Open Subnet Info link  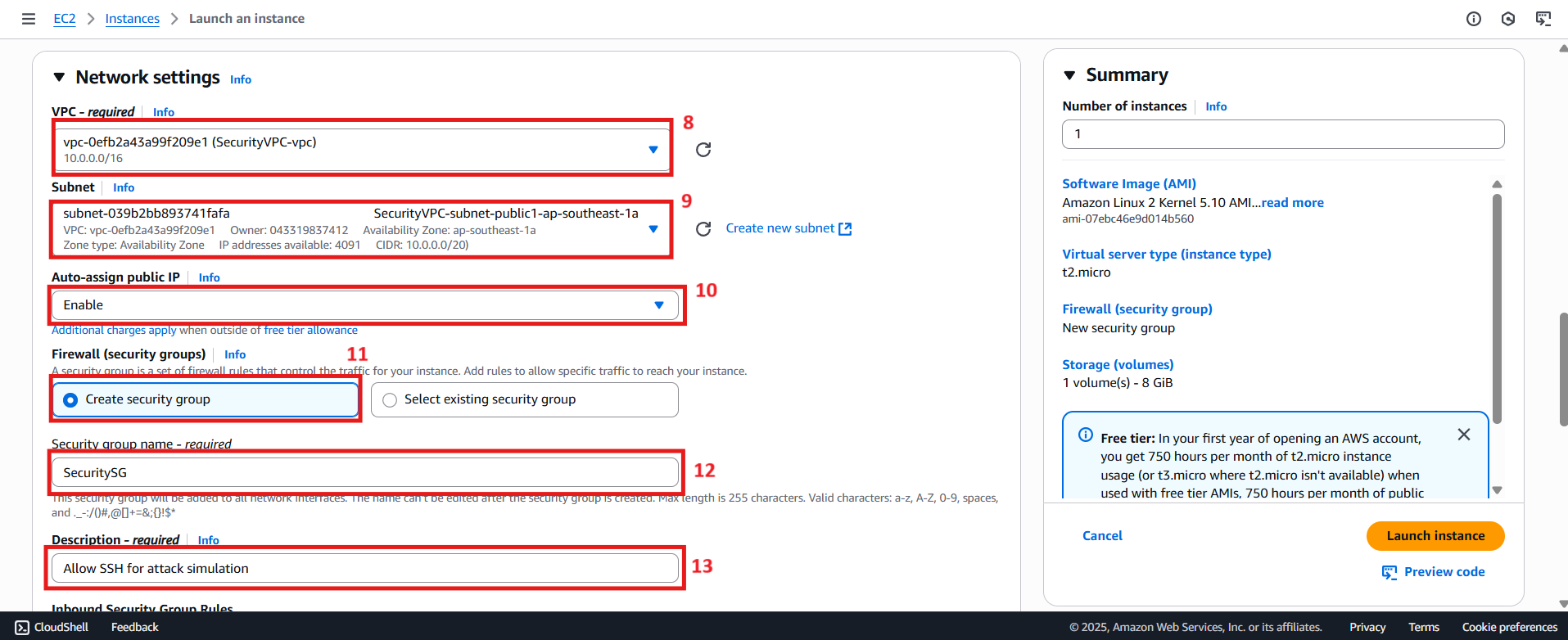click(124, 187)
